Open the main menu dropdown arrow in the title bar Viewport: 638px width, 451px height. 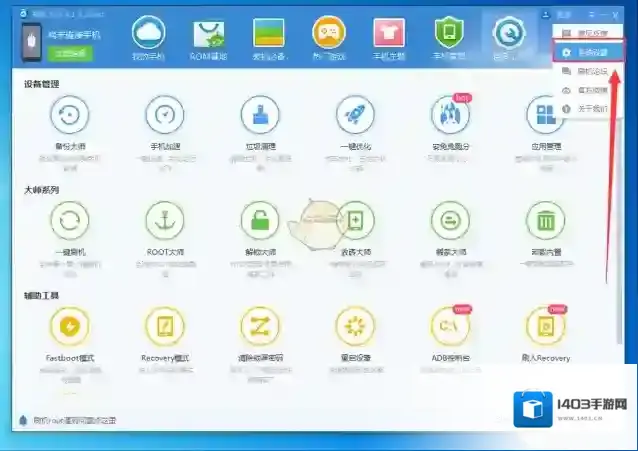pos(592,15)
